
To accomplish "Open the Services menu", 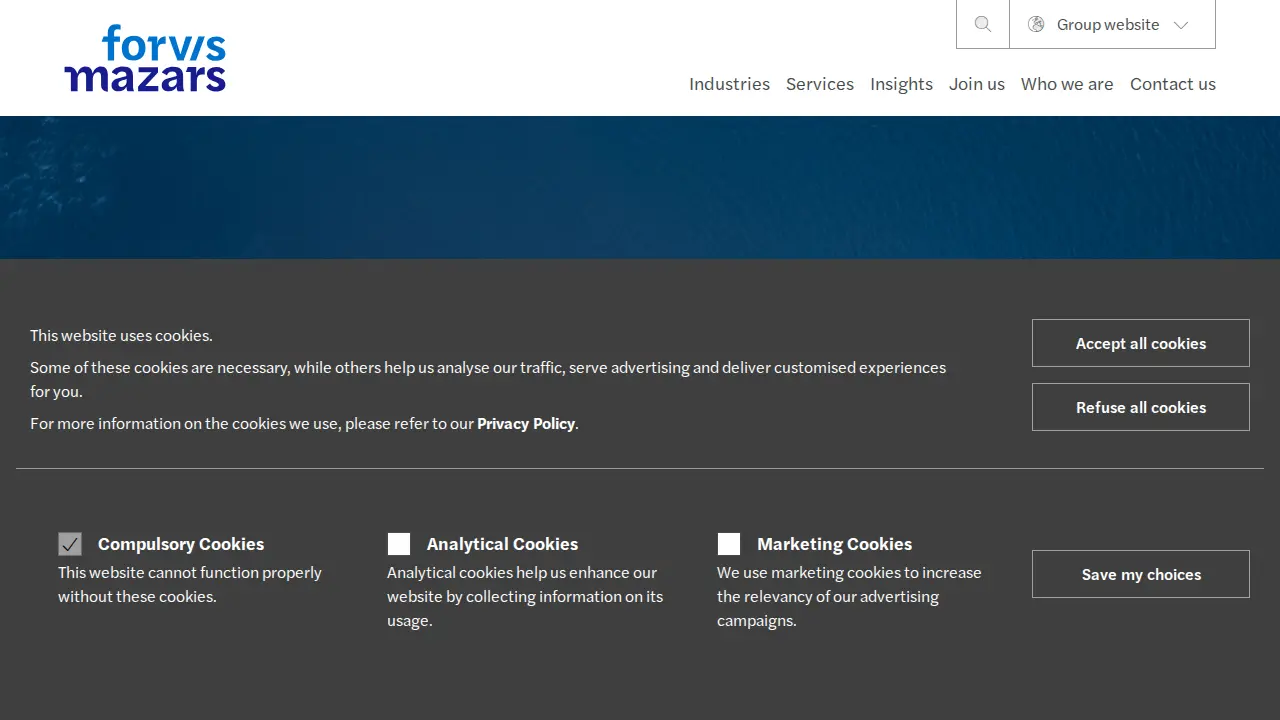I will click(x=820, y=84).
